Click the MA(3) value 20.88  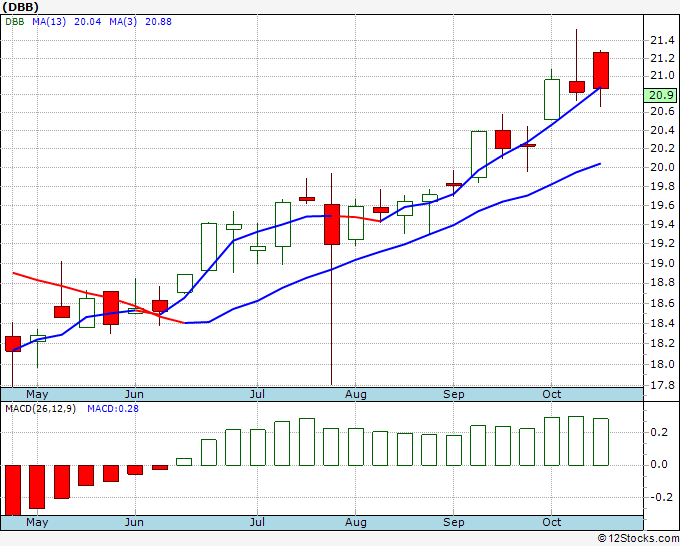coord(158,22)
